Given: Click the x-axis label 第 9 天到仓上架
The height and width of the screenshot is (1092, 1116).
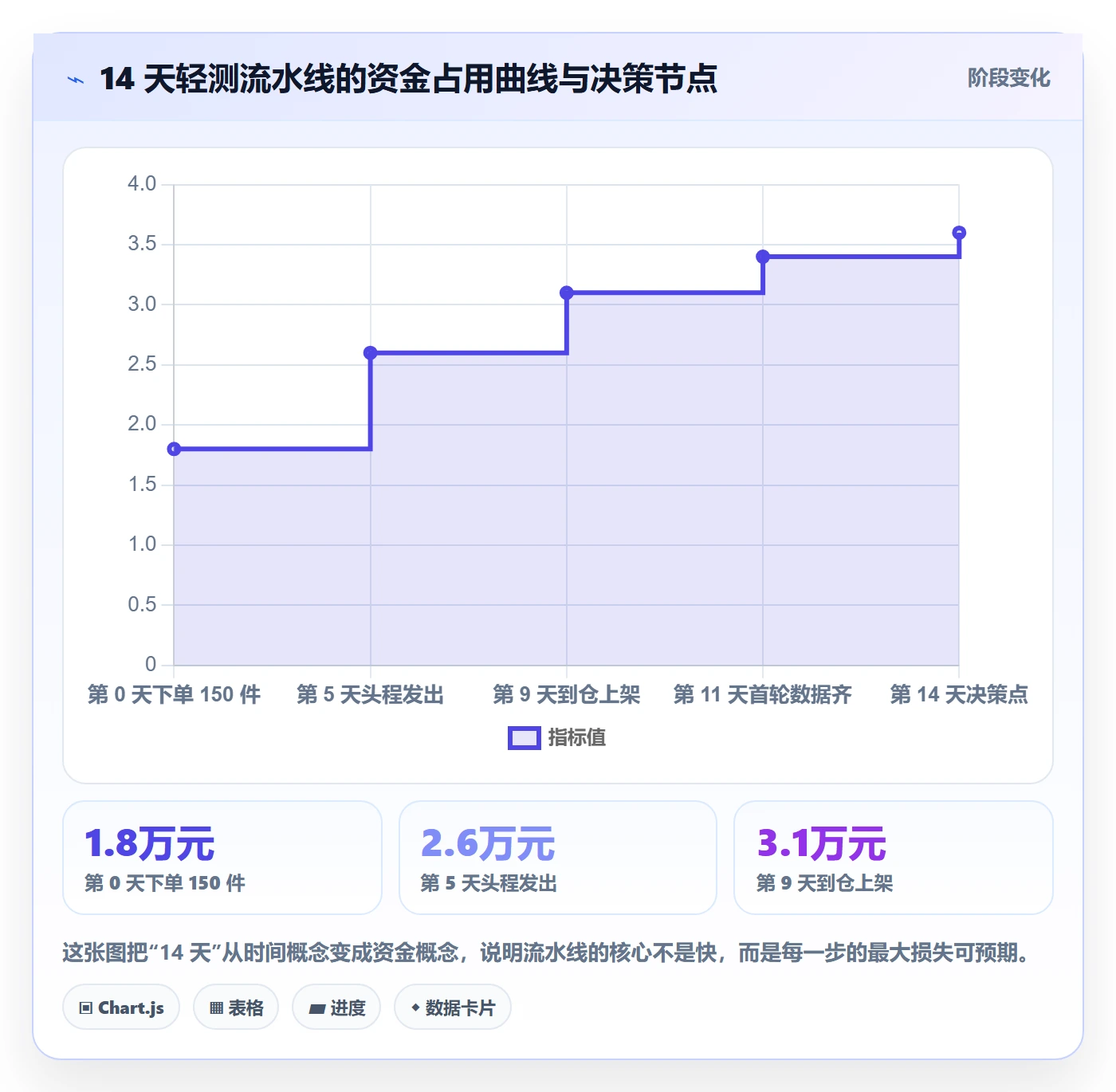Looking at the screenshot, I should (x=567, y=694).
